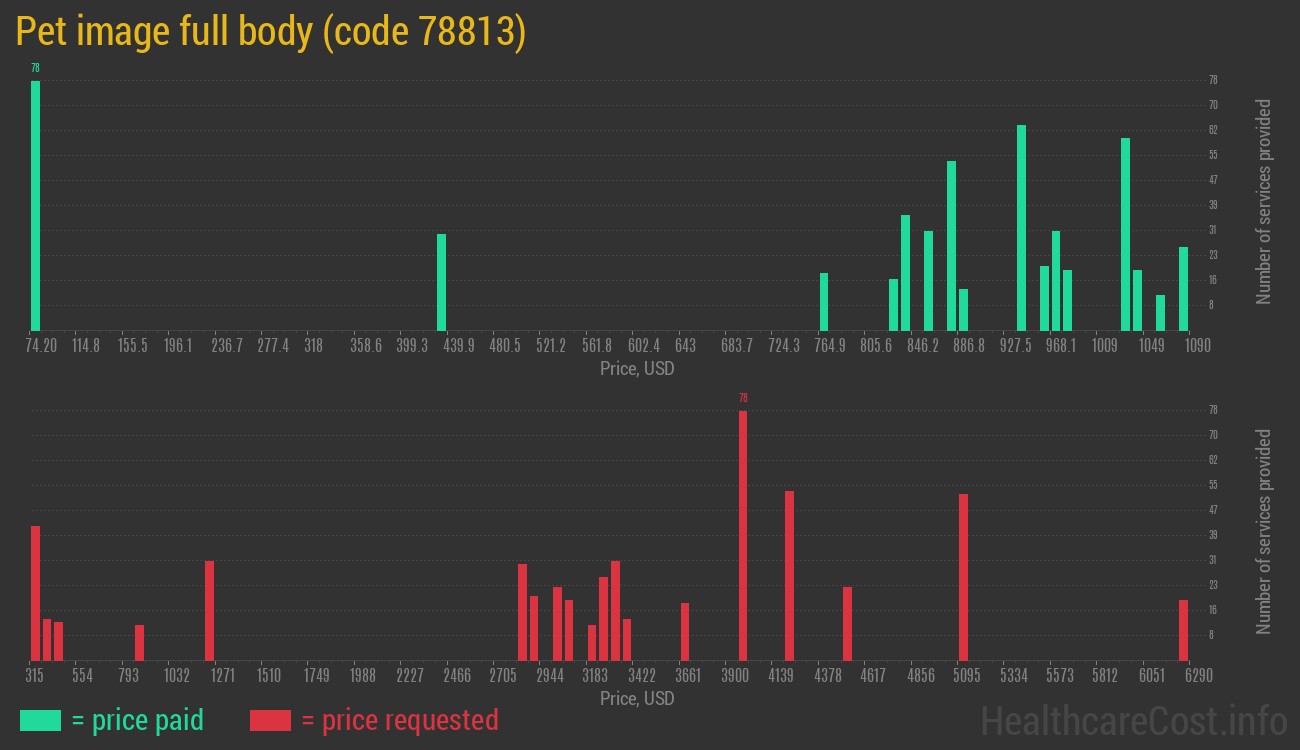Select the green bar at price 764.9

[824, 301]
